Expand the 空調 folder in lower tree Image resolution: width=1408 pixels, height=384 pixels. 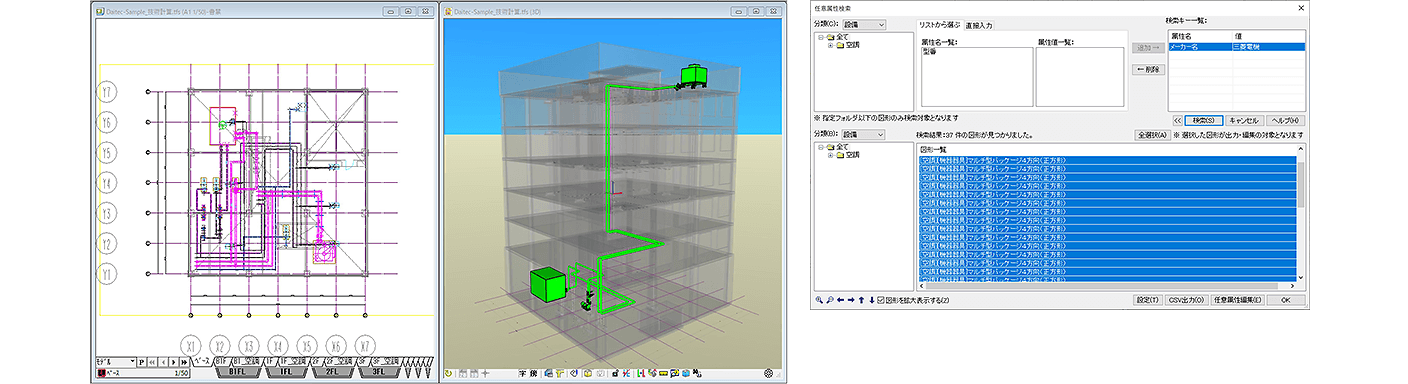[x=830, y=155]
